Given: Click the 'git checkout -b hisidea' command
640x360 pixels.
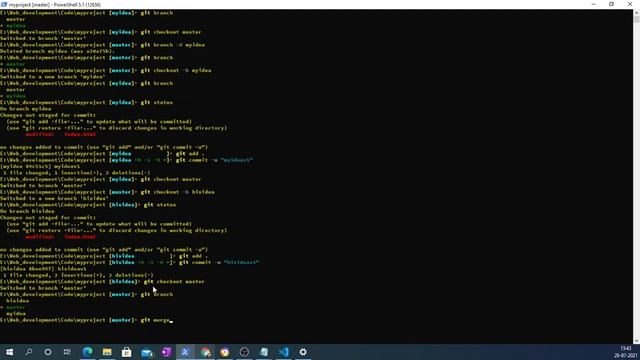Looking at the screenshot, I should 178,192.
